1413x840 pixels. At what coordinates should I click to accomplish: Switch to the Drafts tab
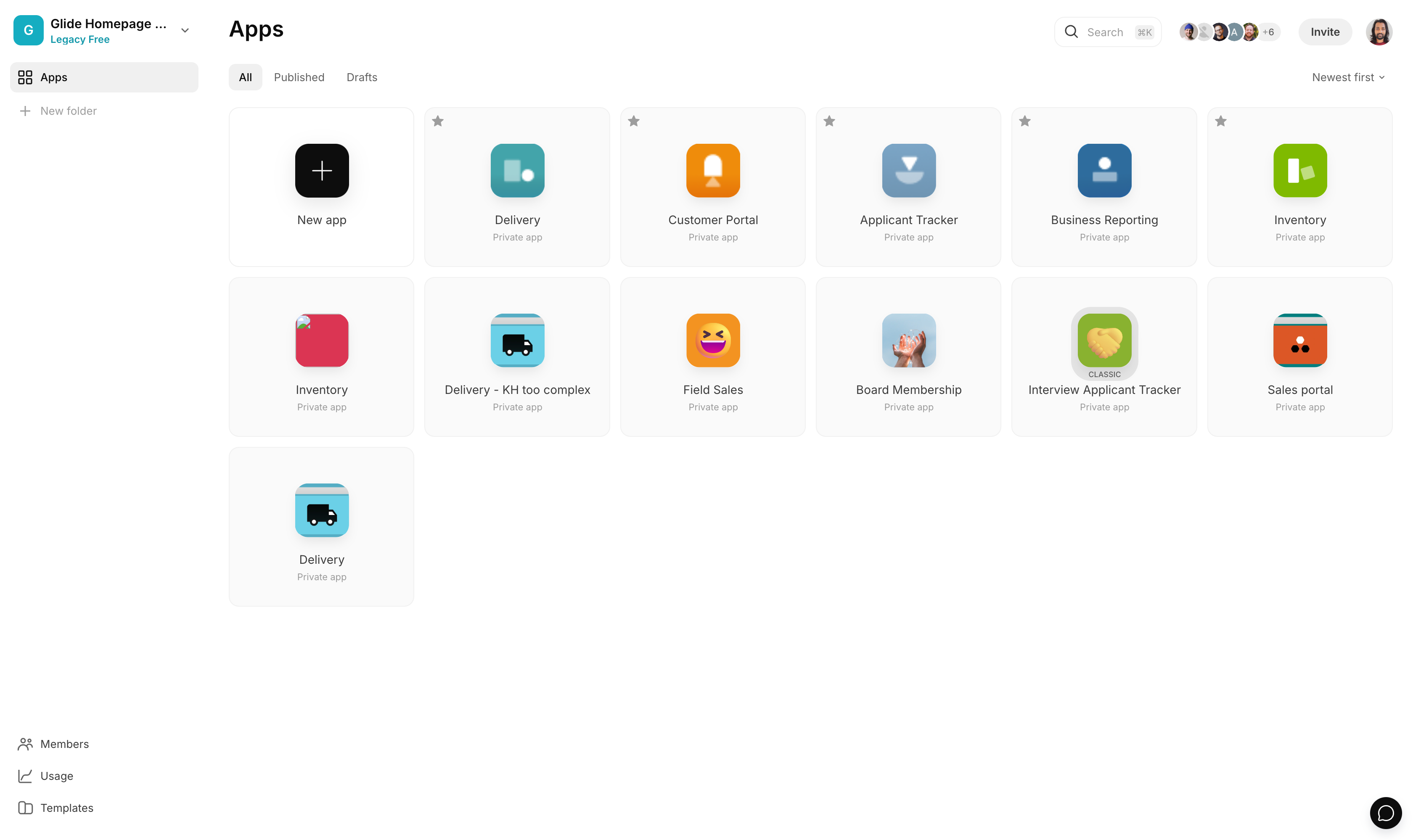point(362,77)
